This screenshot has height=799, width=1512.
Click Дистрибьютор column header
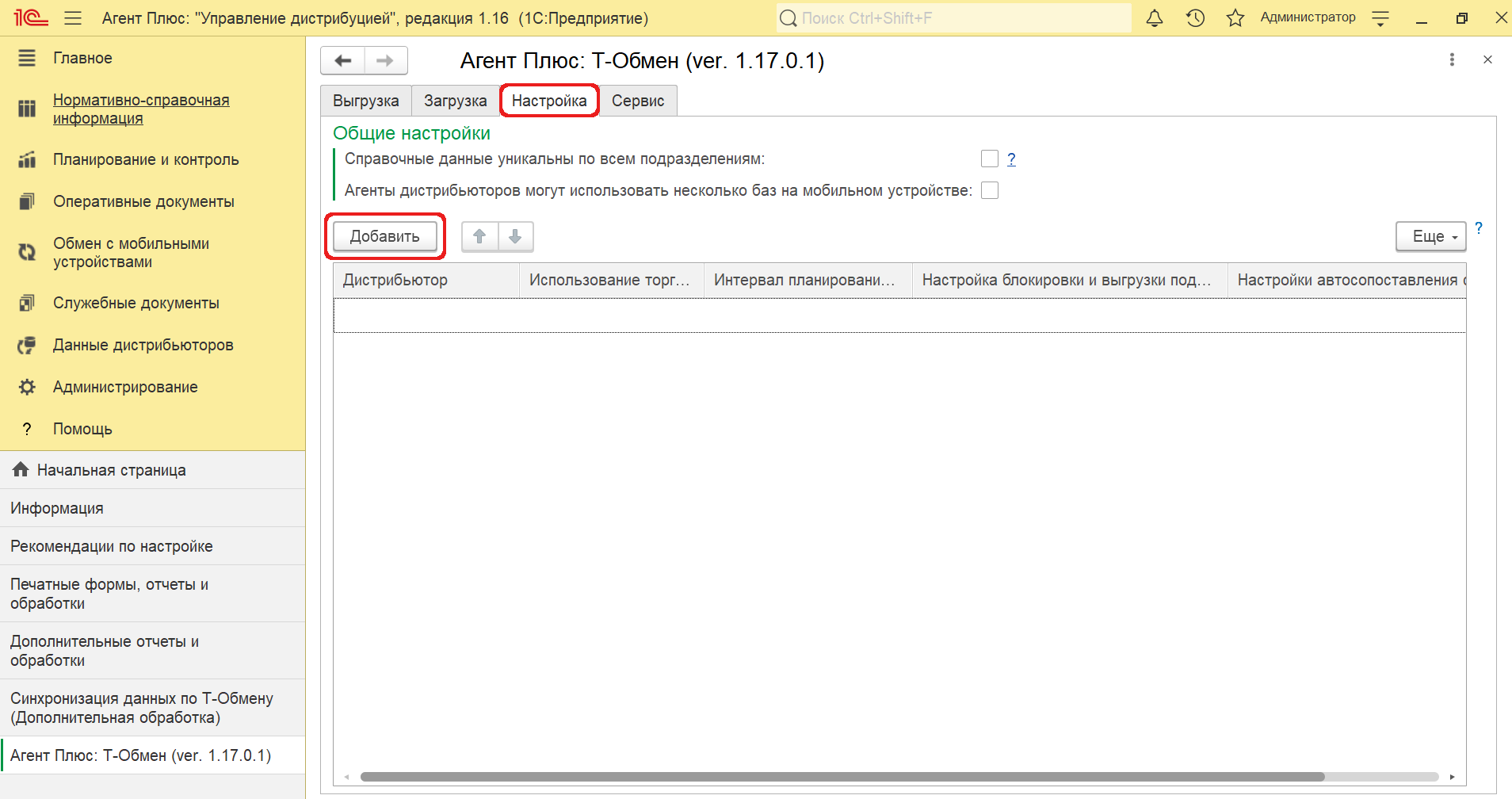point(426,280)
